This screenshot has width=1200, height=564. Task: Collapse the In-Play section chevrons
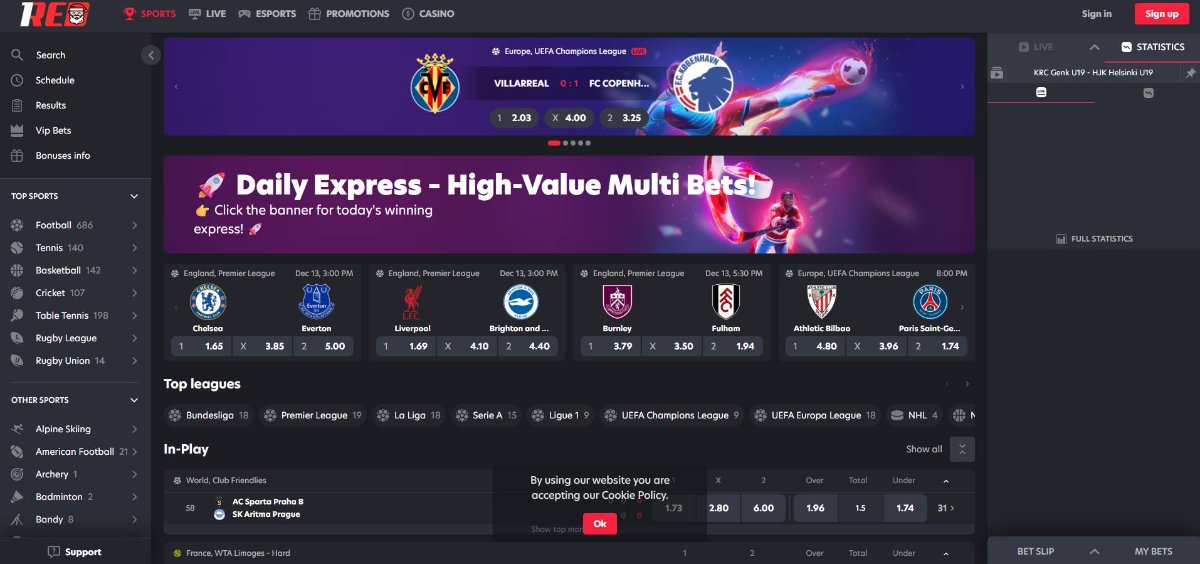pos(963,449)
